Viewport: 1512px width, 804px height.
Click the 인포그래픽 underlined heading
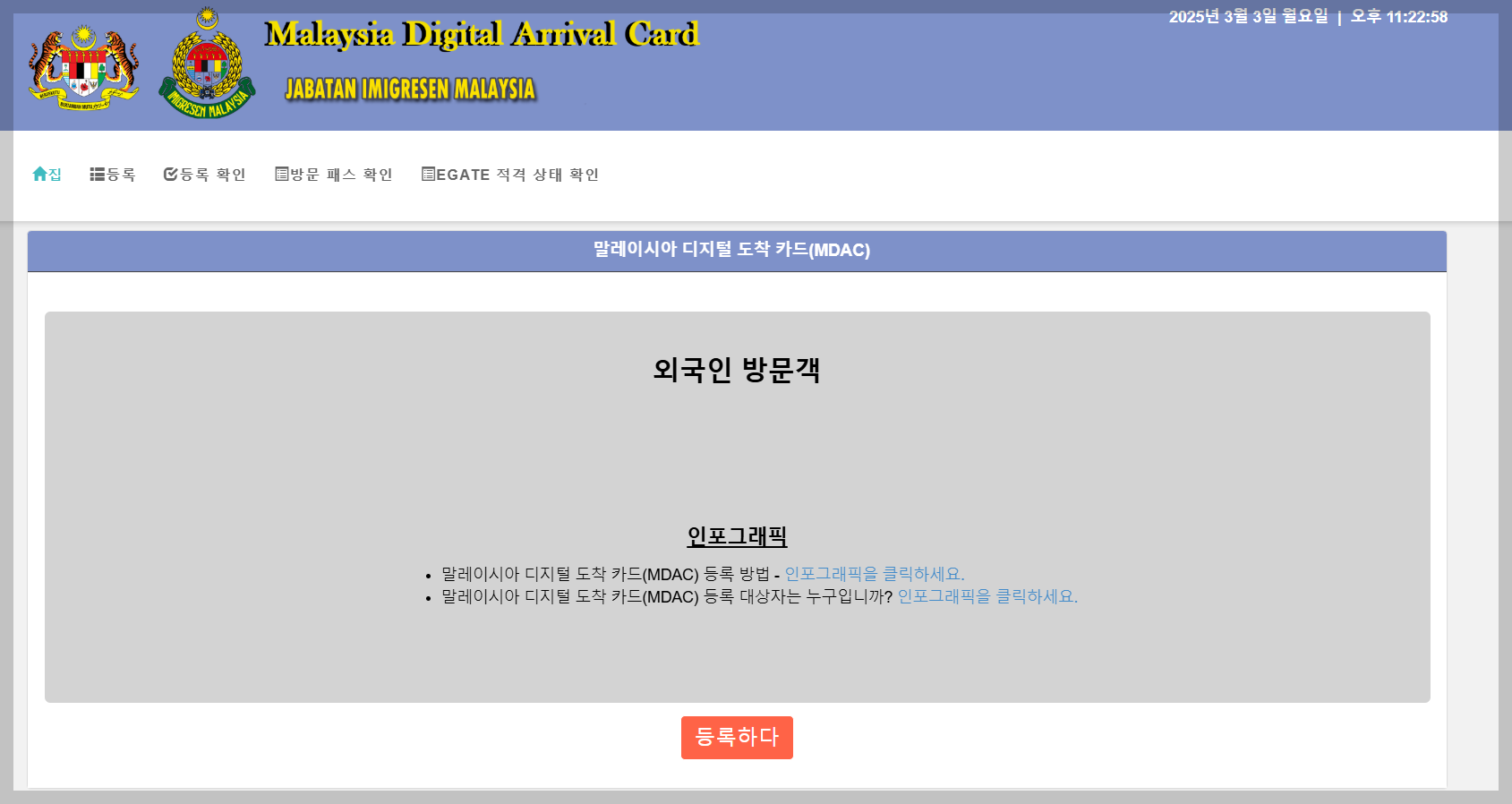pos(737,536)
